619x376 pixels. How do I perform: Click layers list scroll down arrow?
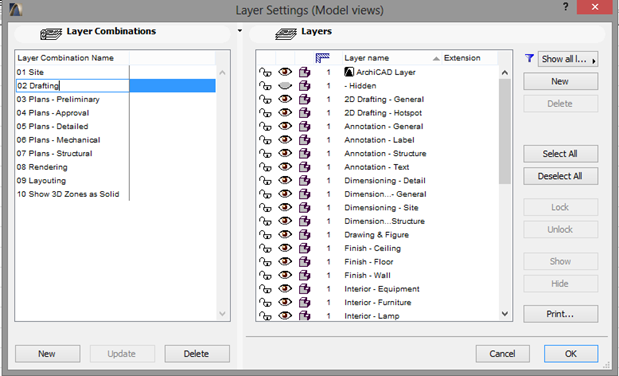[x=505, y=314]
